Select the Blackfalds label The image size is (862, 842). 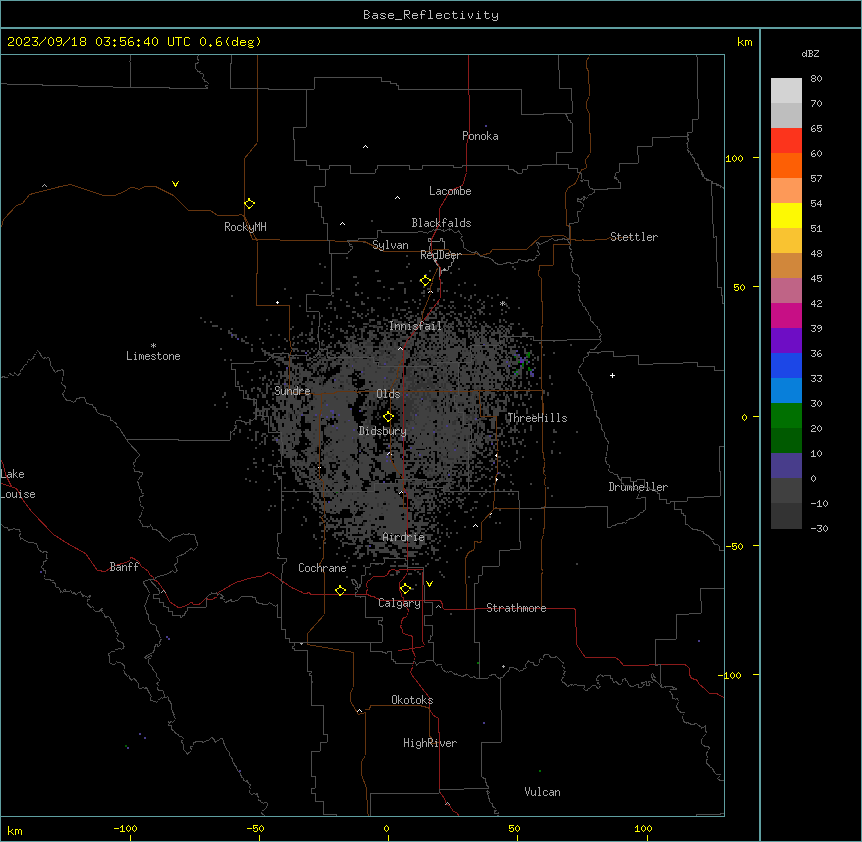(x=441, y=223)
